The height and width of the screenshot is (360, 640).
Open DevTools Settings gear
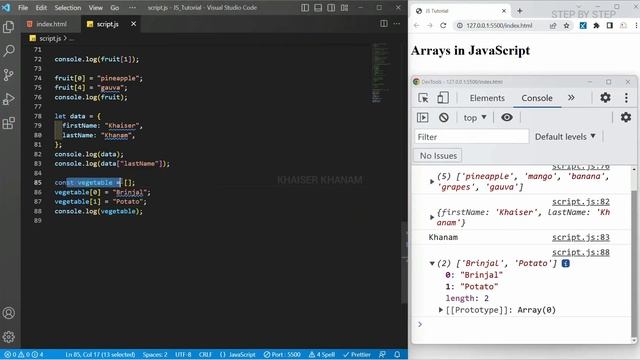605,98
